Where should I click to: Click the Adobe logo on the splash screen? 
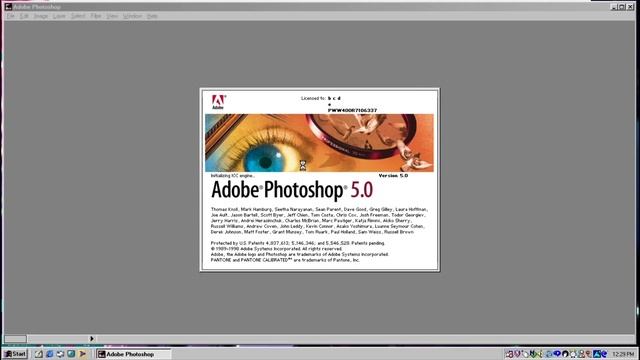click(218, 102)
